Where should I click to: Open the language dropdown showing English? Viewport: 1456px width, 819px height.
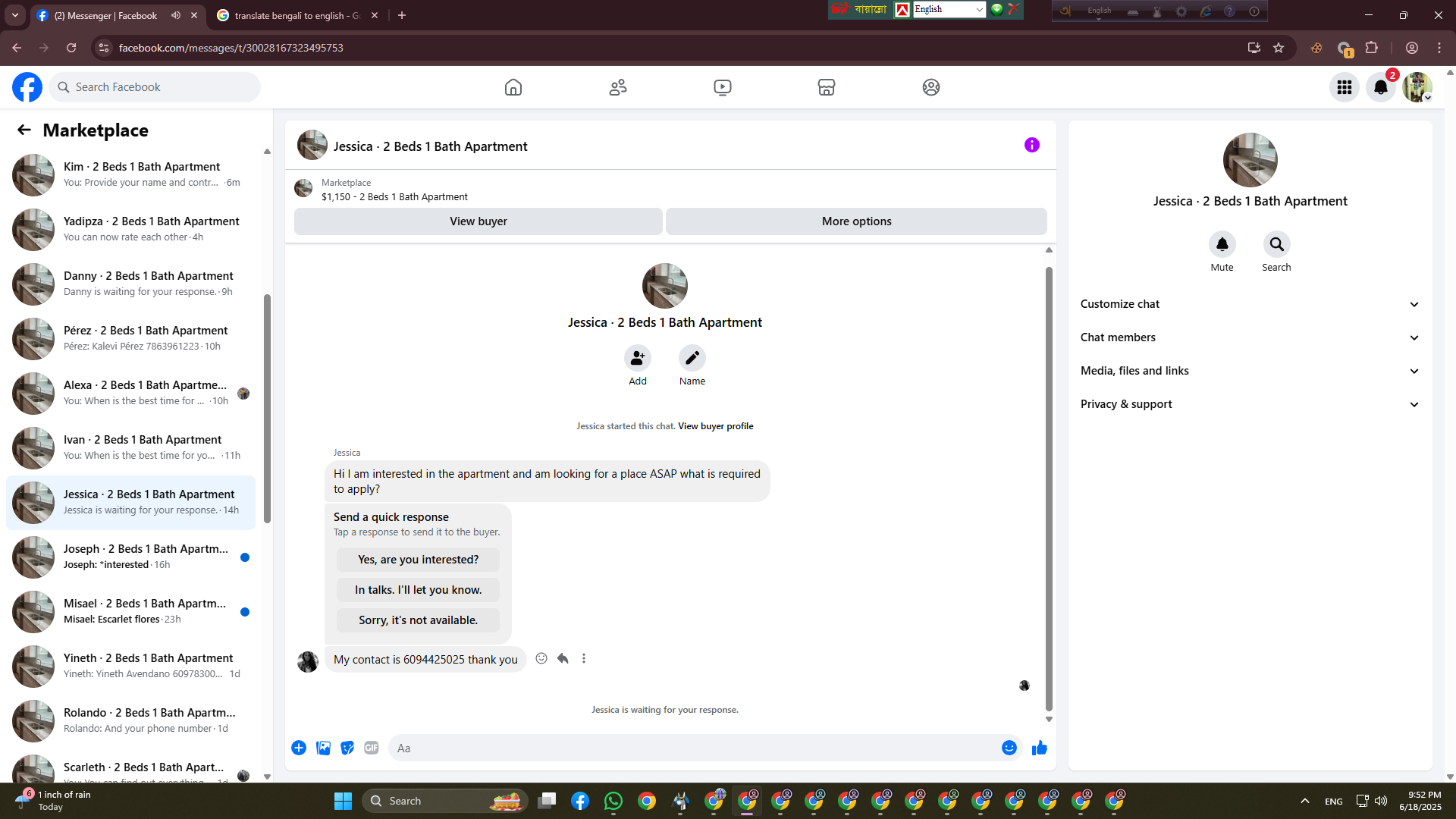pos(949,9)
